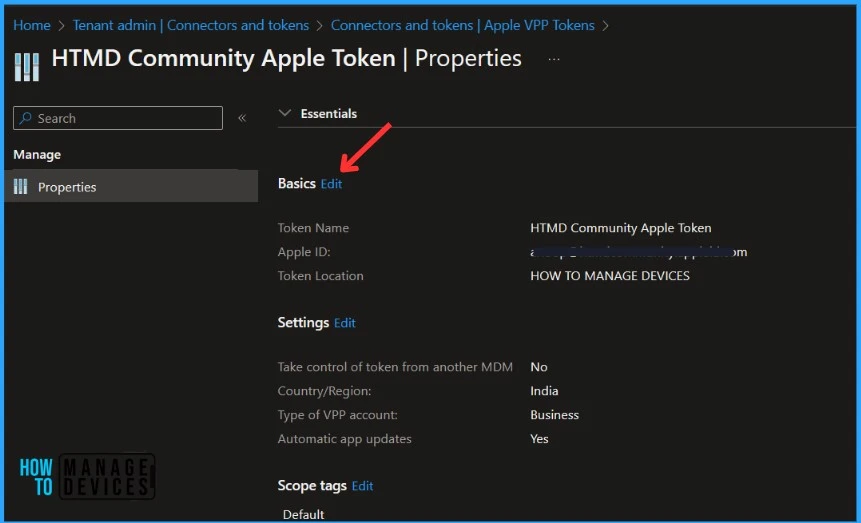The image size is (861, 523).
Task: Click the Country/Region label
Action: (324, 391)
